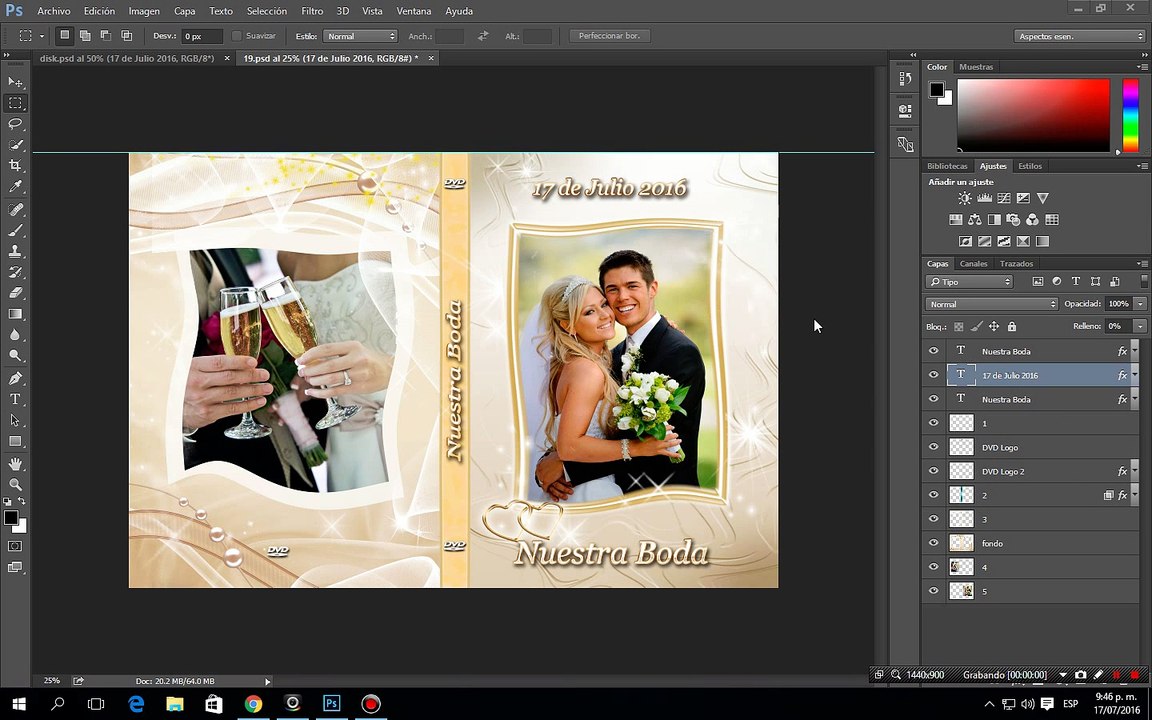Switch to the Canales tab
Image resolution: width=1152 pixels, height=720 pixels.
973,263
